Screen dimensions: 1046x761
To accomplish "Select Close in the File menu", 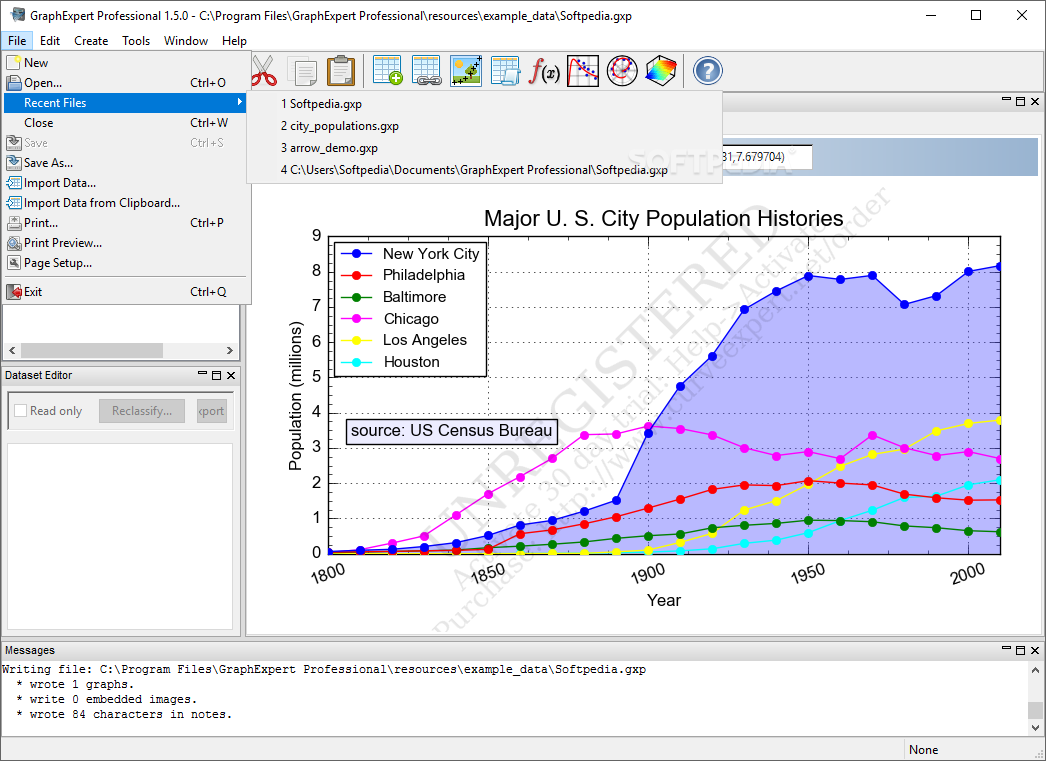I will coord(125,123).
